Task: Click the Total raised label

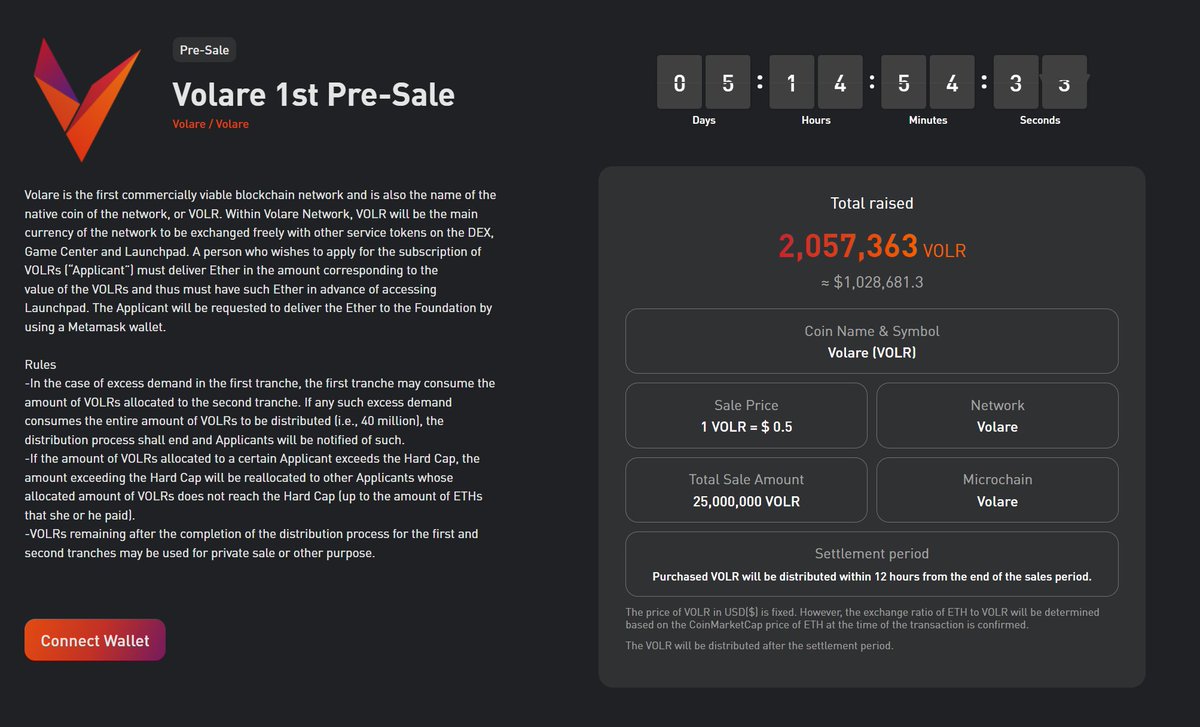Action: (x=872, y=203)
